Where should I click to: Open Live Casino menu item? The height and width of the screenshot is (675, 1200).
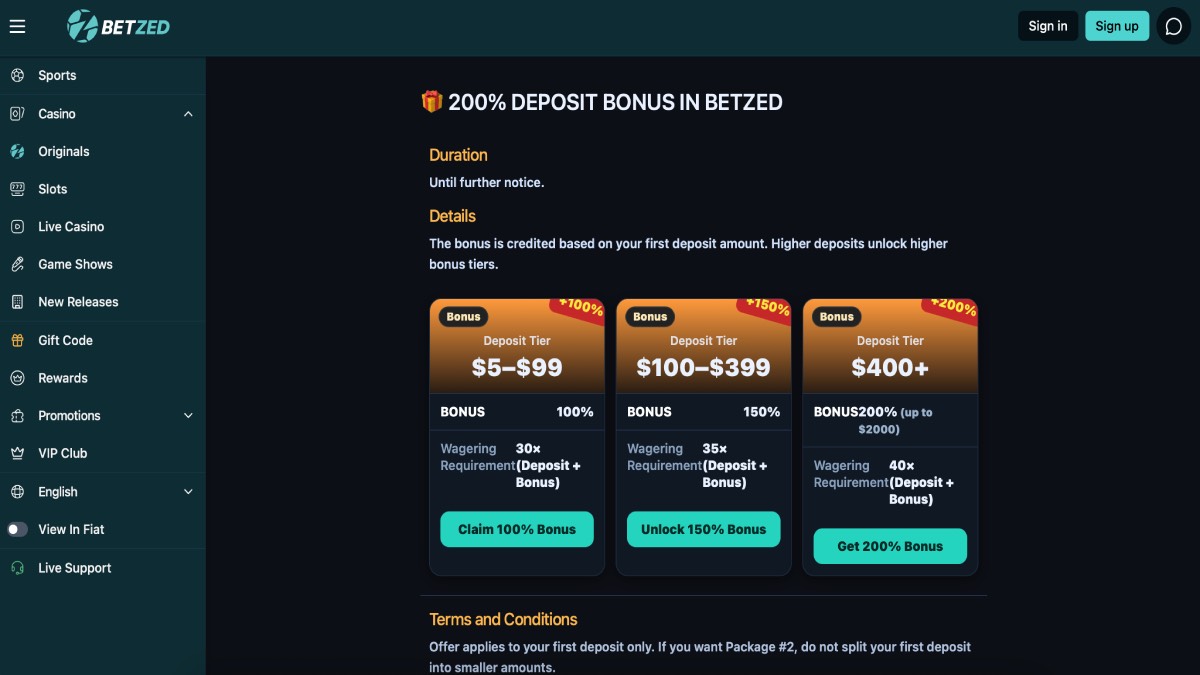click(x=71, y=227)
